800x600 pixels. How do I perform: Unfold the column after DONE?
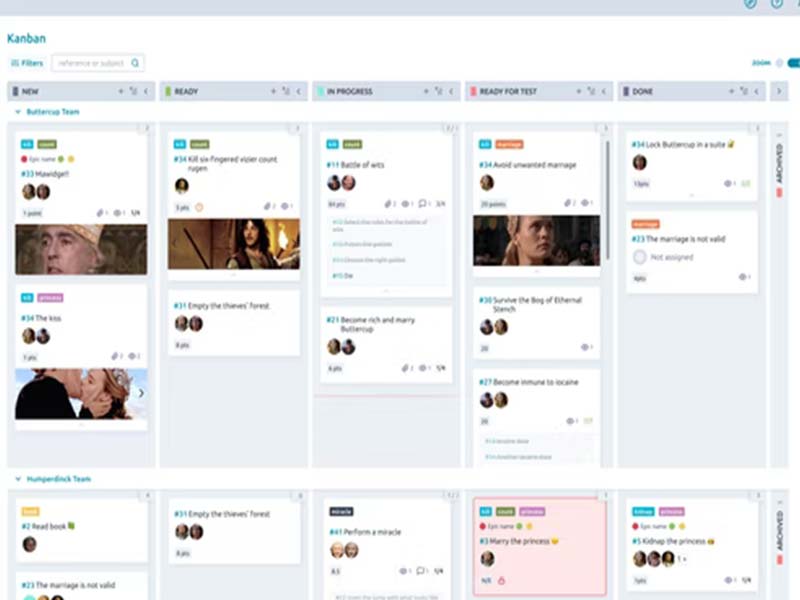(779, 91)
